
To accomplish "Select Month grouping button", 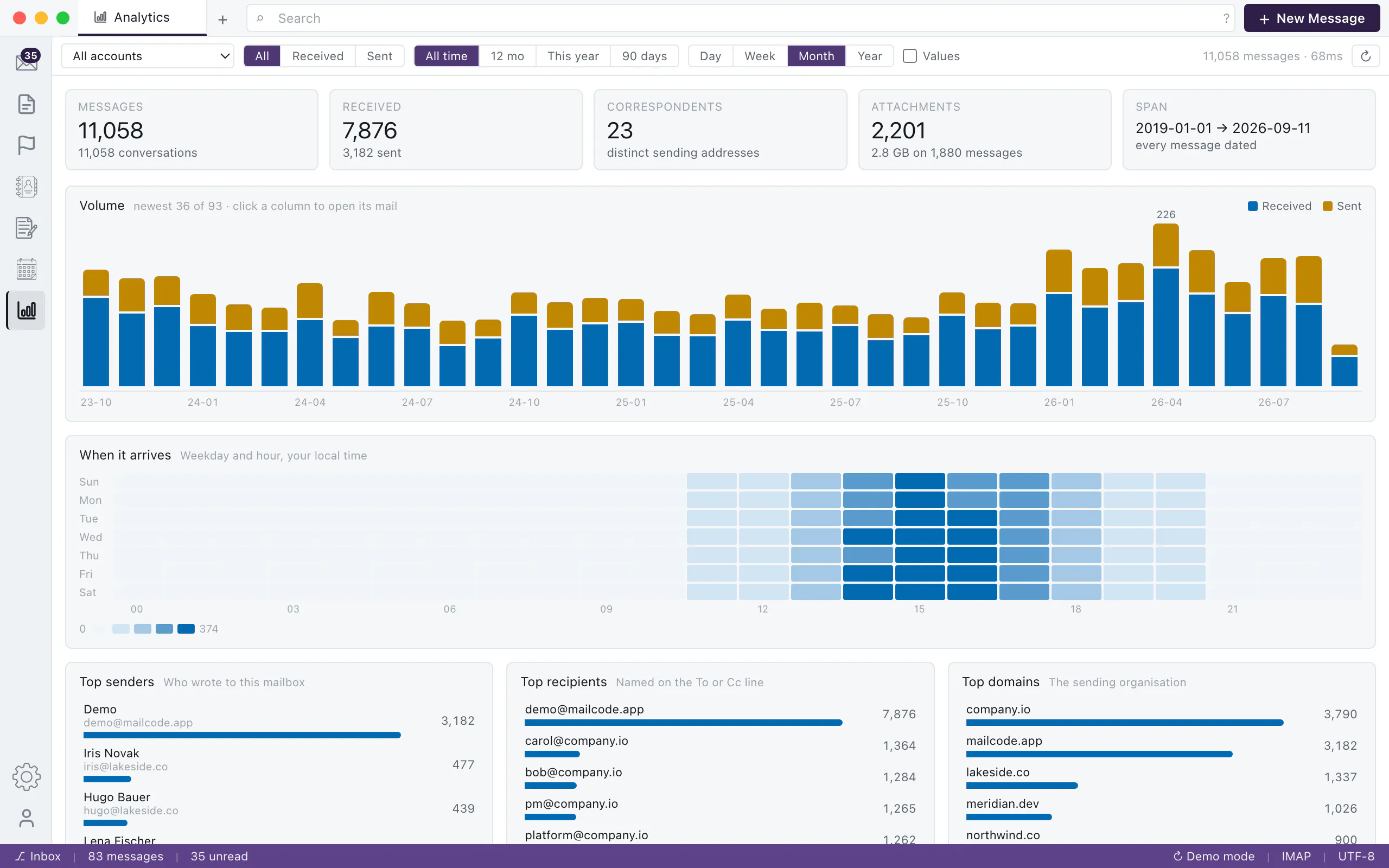I will [815, 56].
